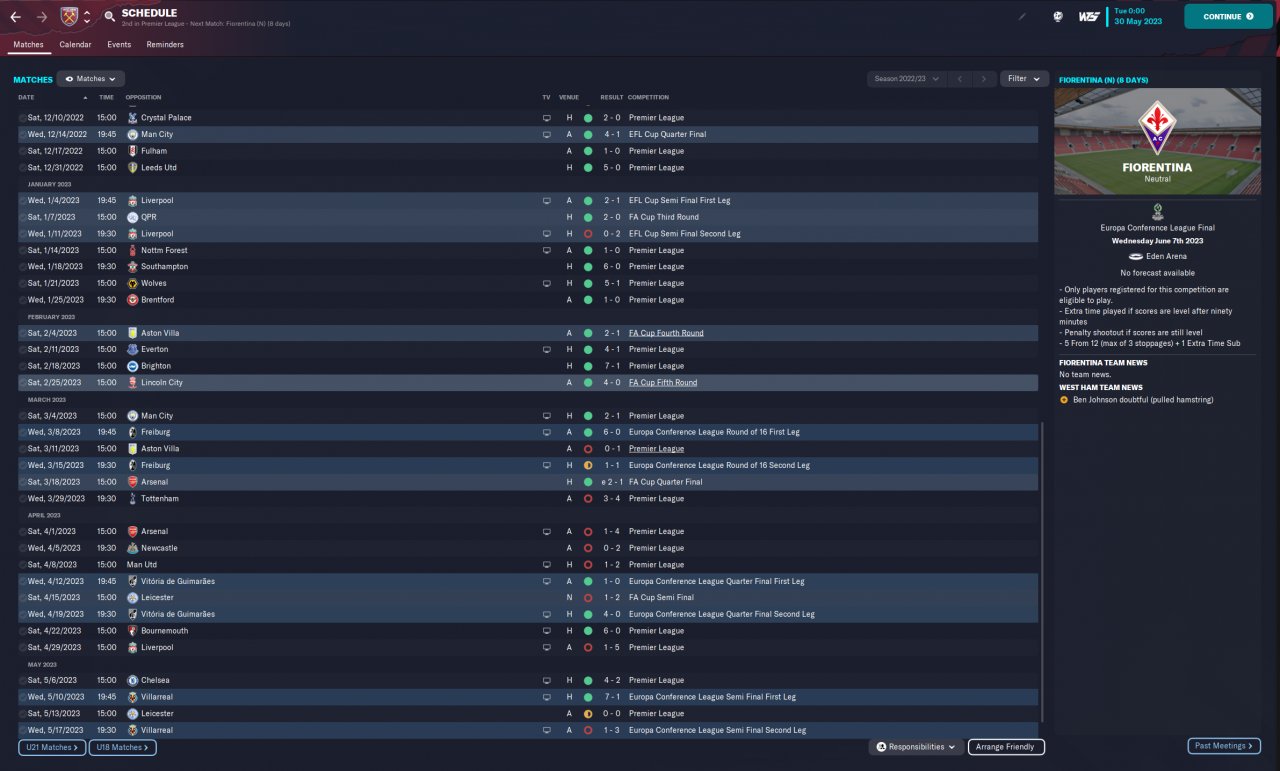Open the West Ham club crest

tap(68, 17)
